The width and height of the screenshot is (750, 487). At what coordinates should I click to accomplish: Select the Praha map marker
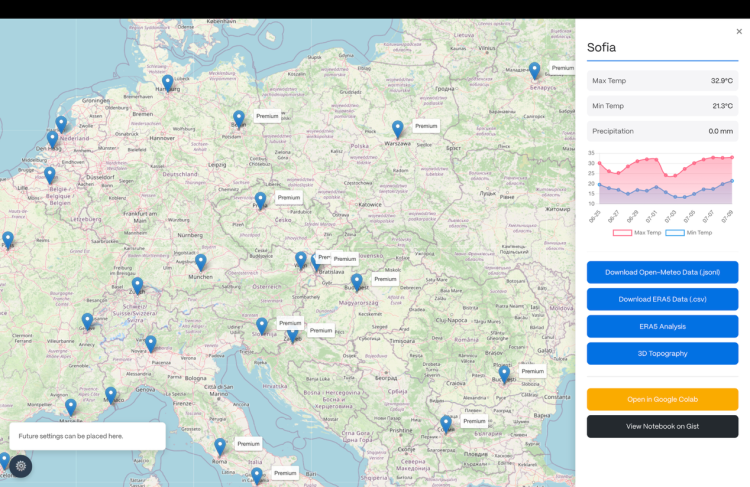260,200
